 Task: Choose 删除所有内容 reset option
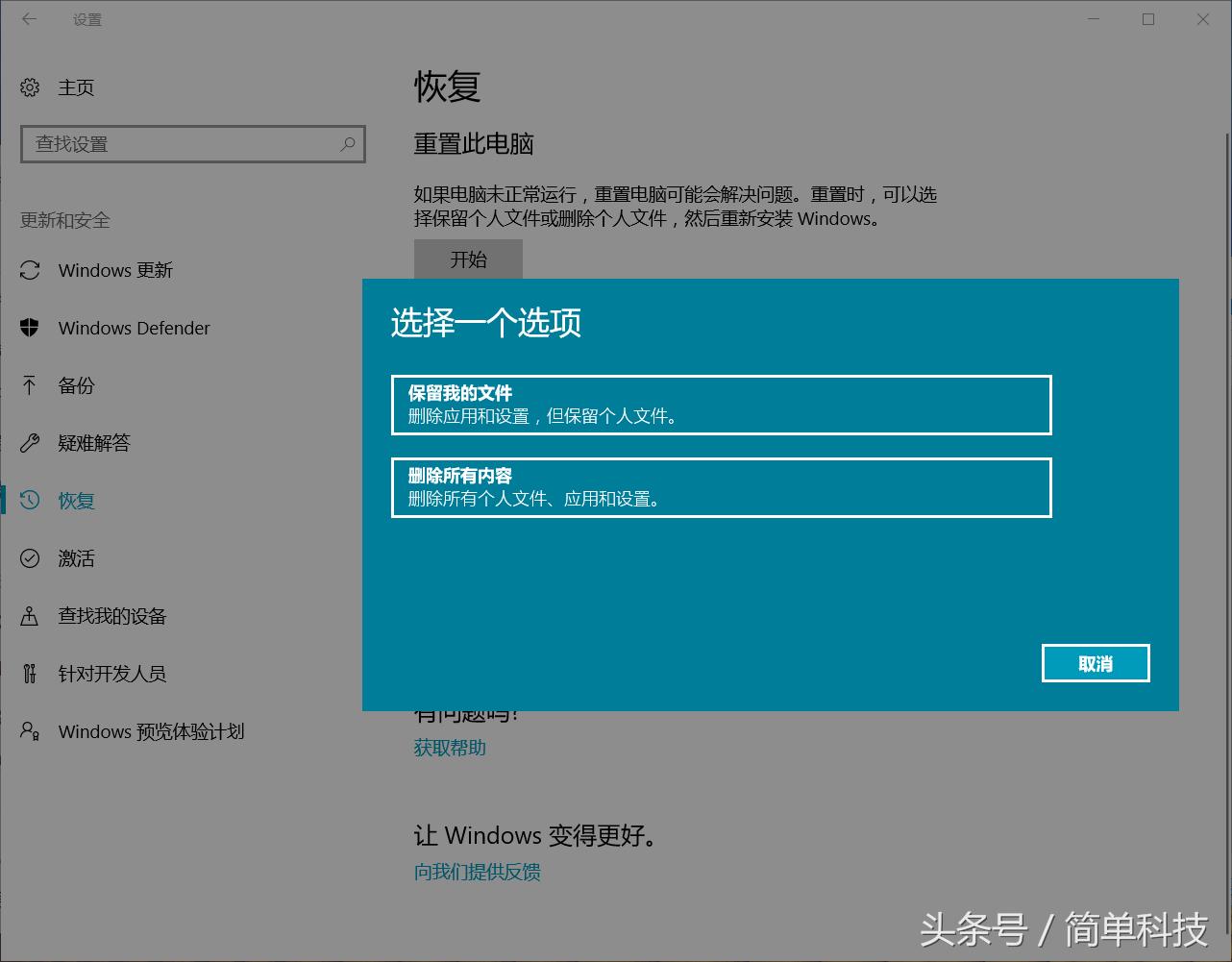click(x=722, y=487)
